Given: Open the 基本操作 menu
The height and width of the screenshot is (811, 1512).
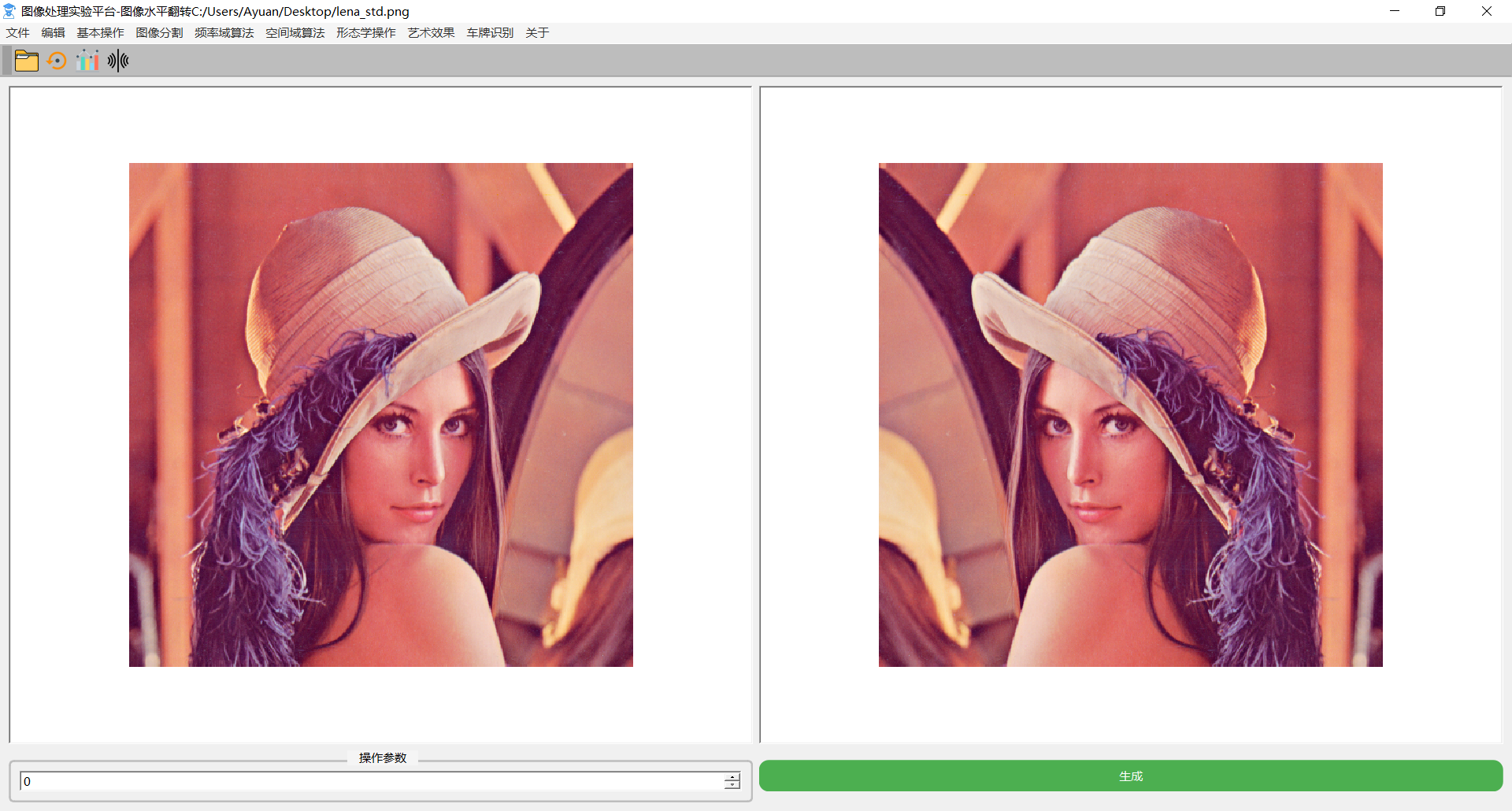Looking at the screenshot, I should [x=100, y=32].
